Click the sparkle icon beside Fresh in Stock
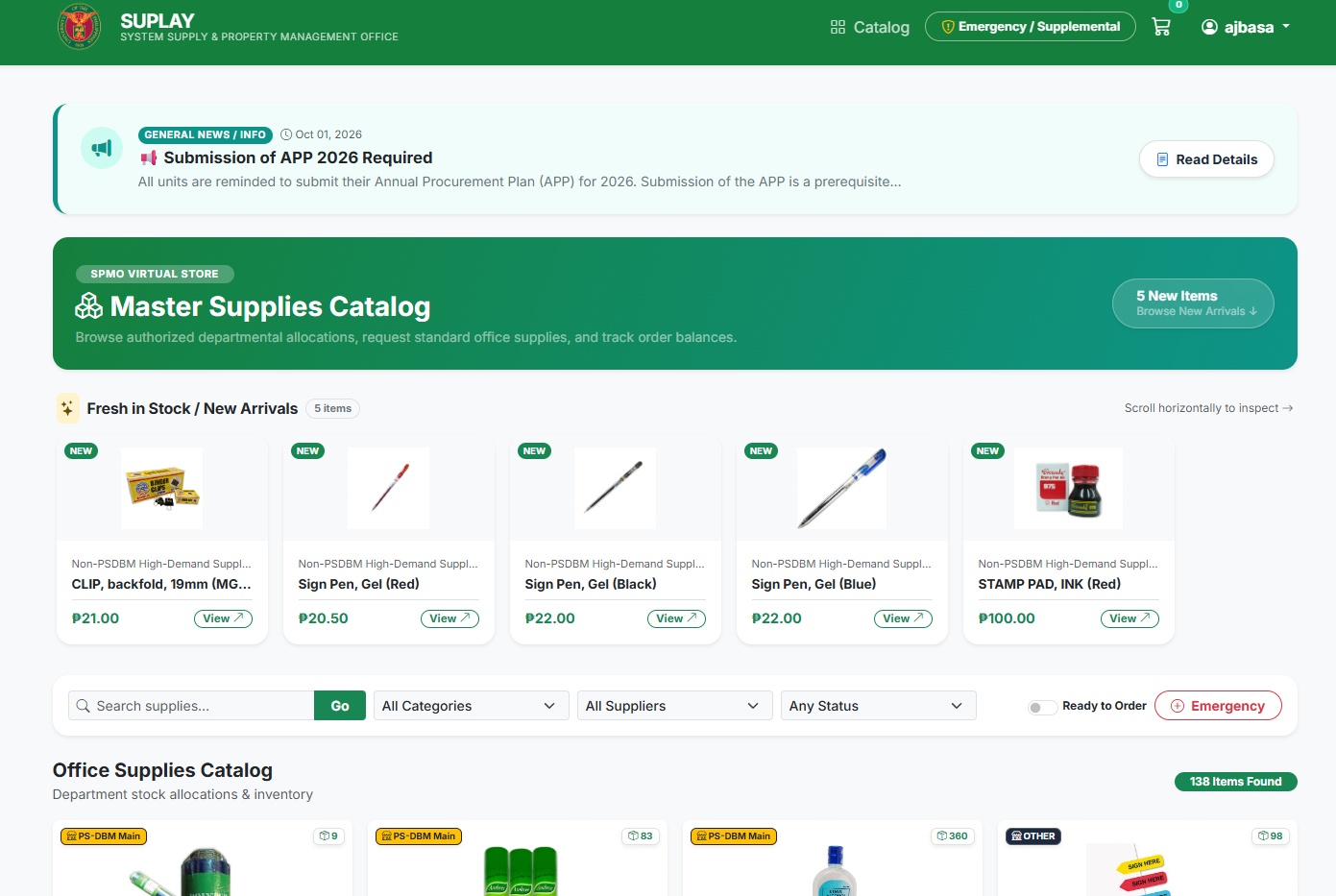This screenshot has height=896, width=1336. click(67, 408)
